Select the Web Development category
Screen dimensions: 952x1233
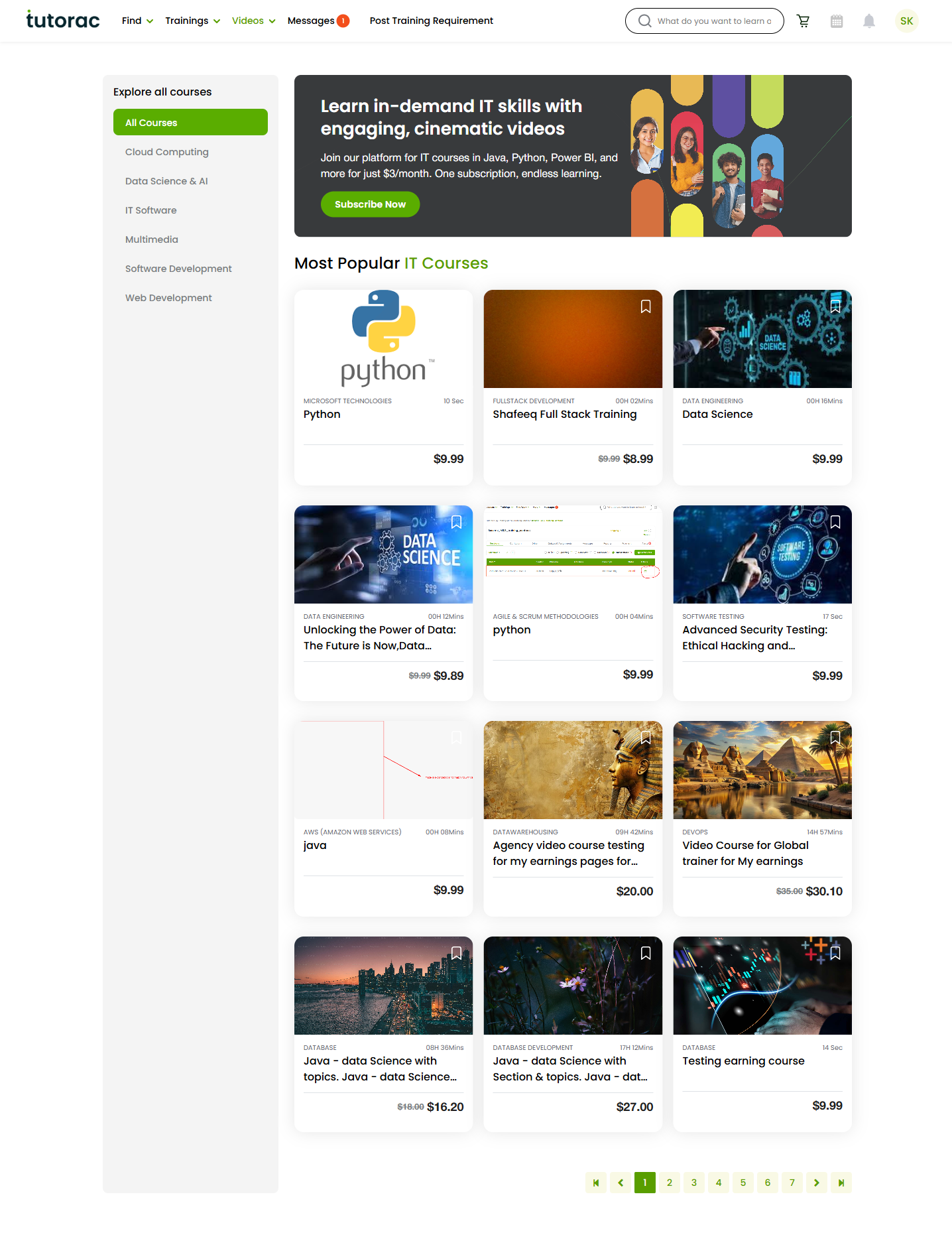tap(168, 298)
